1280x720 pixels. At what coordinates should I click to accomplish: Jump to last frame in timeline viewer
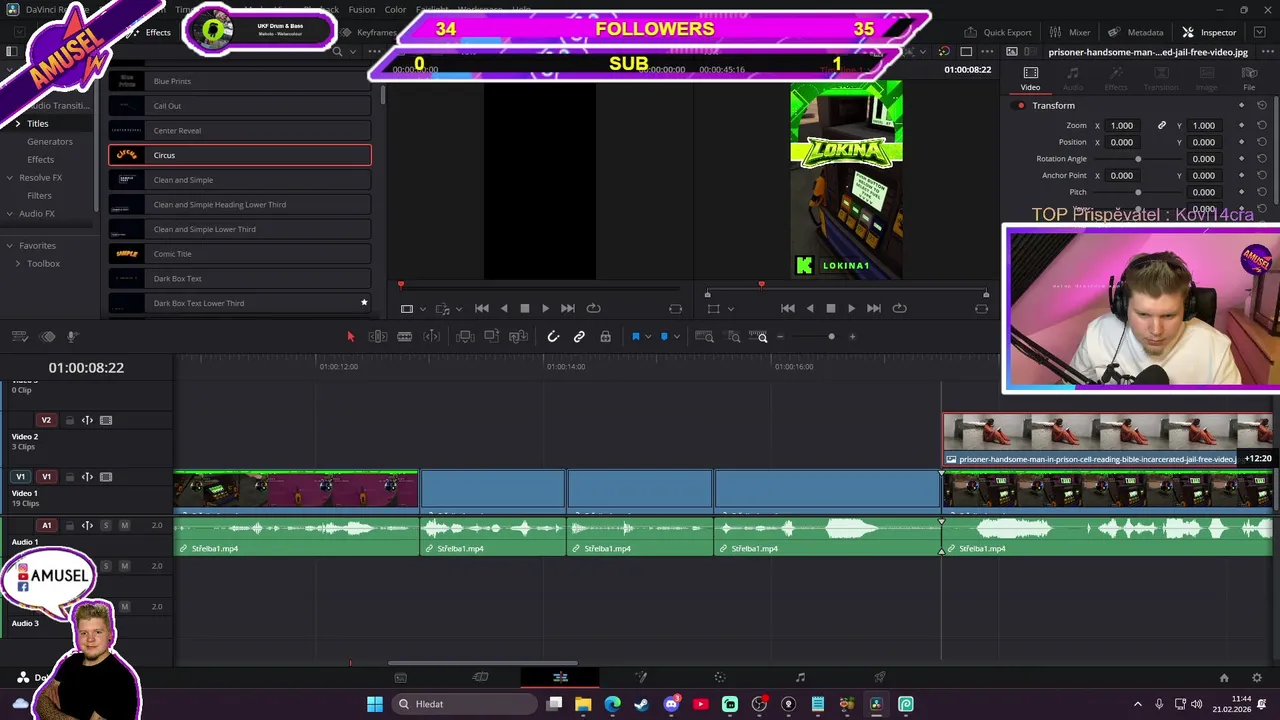click(874, 308)
